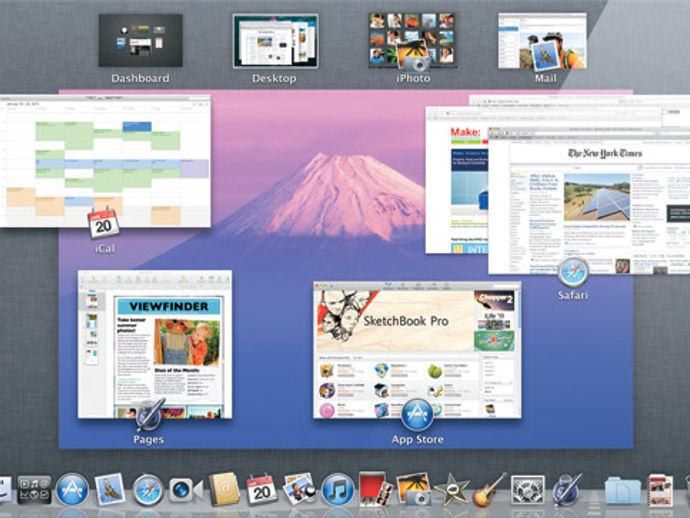Select the iCal calendar window

(105, 161)
